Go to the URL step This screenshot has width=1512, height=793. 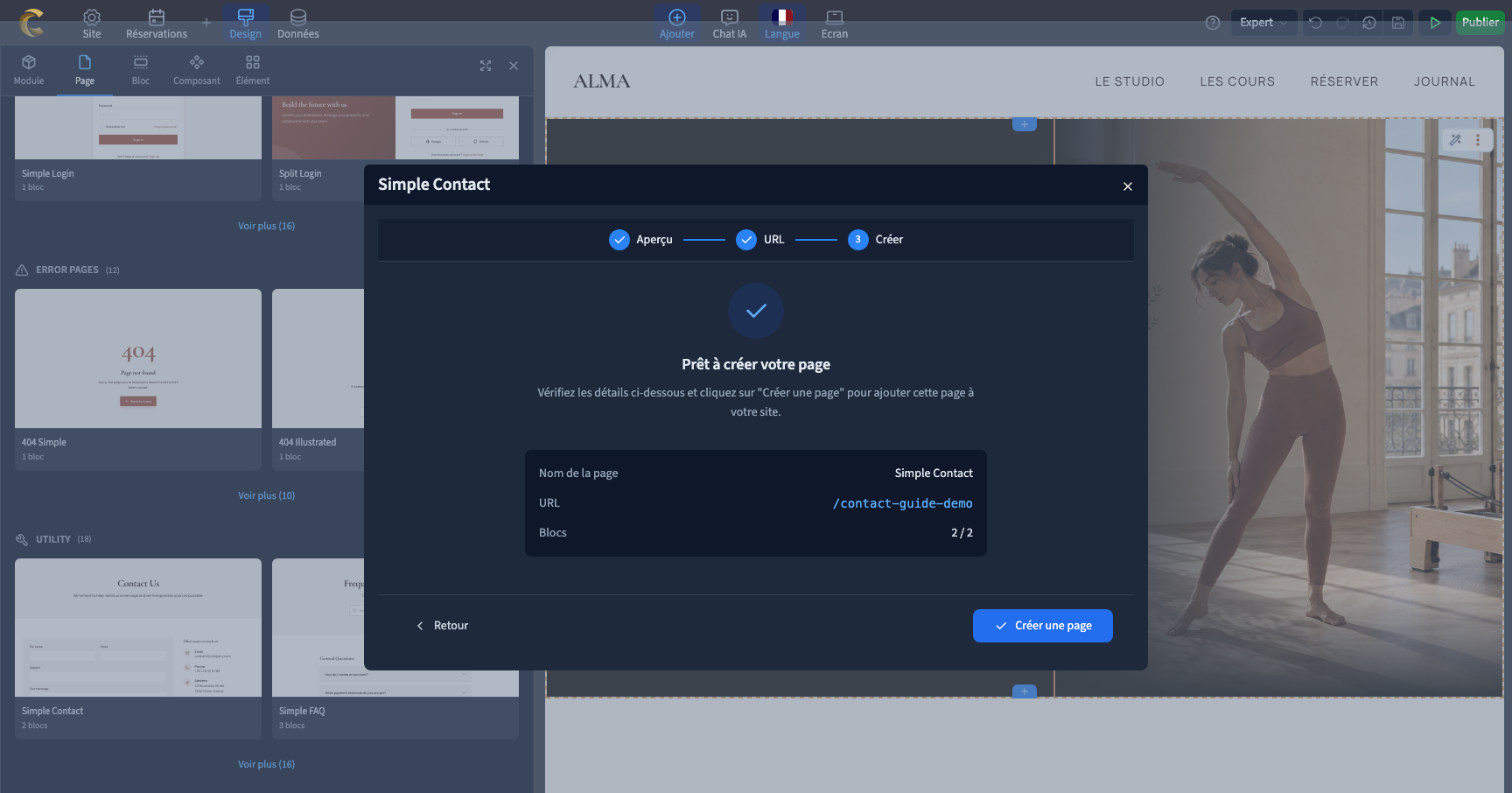[x=760, y=240]
